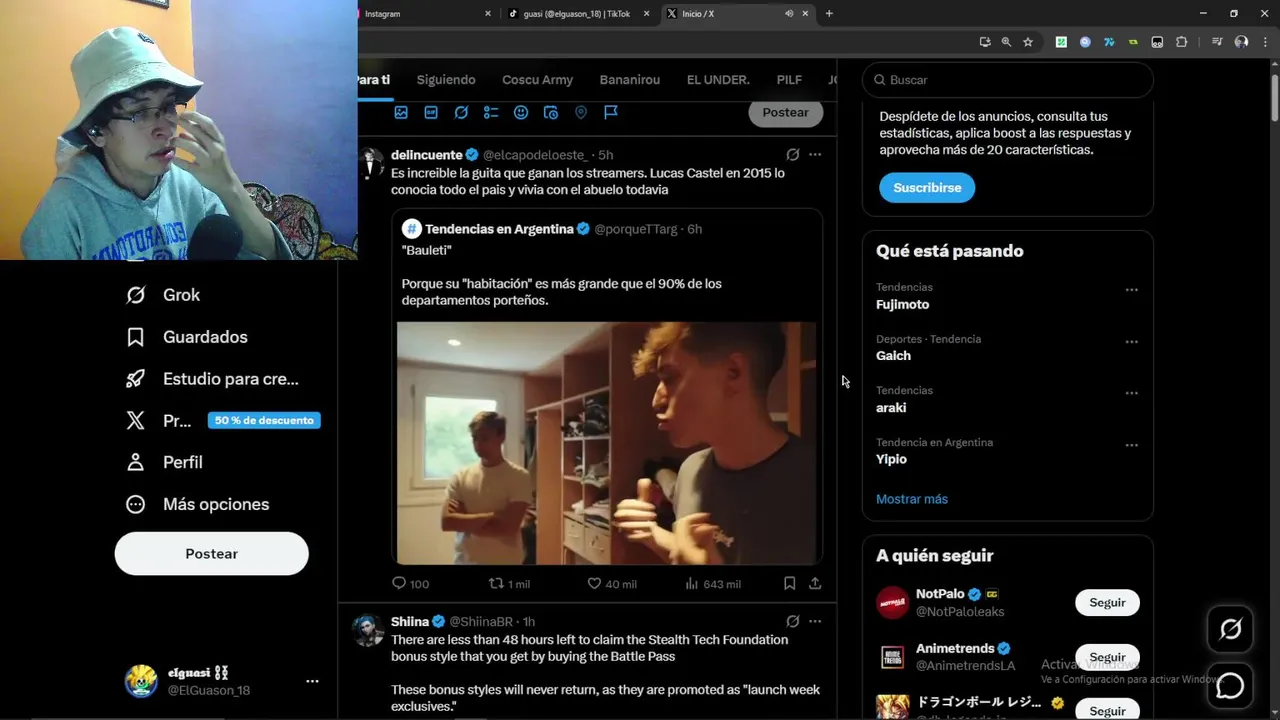Open Guardados bookmarks in sidebar
This screenshot has height=720, width=1280.
tap(186, 337)
